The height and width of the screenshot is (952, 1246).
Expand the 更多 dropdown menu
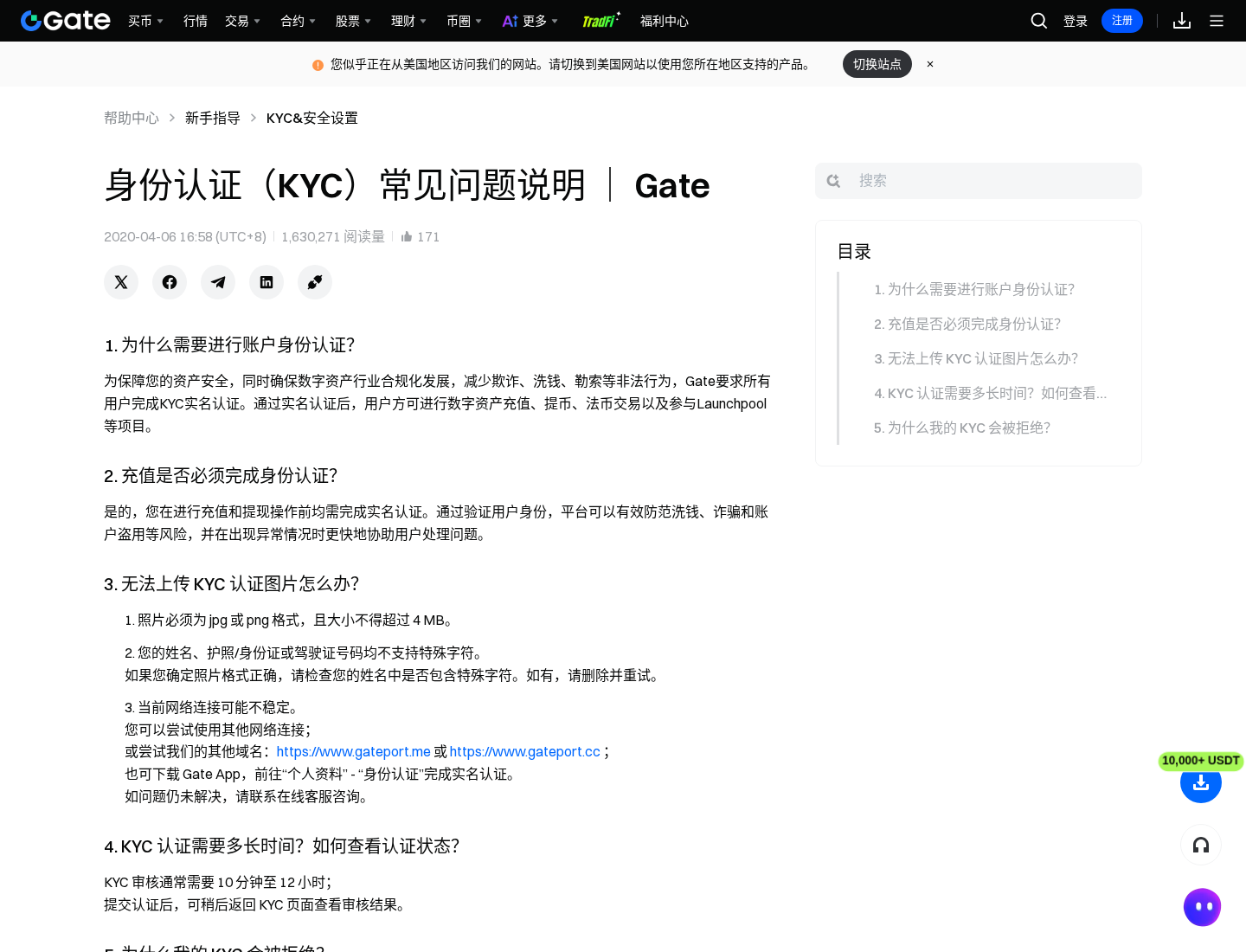530,21
